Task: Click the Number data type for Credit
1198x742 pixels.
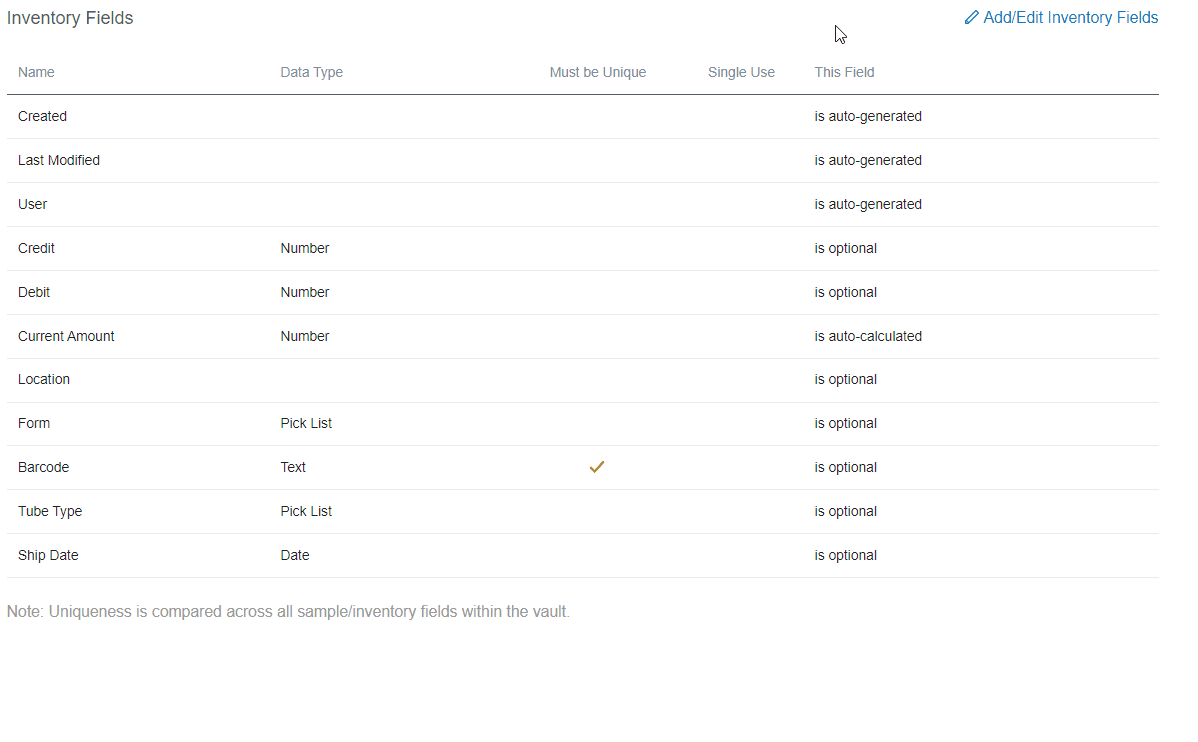Action: 305,248
